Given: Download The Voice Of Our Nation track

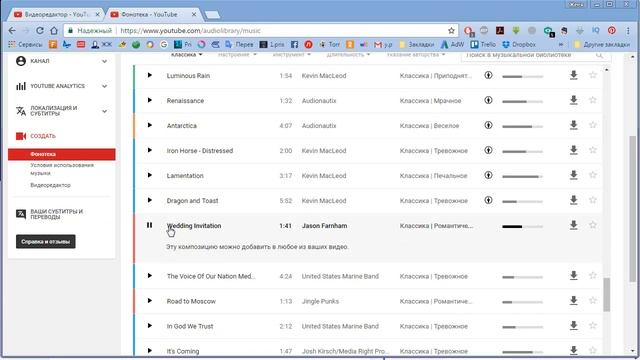Looking at the screenshot, I should click(573, 276).
